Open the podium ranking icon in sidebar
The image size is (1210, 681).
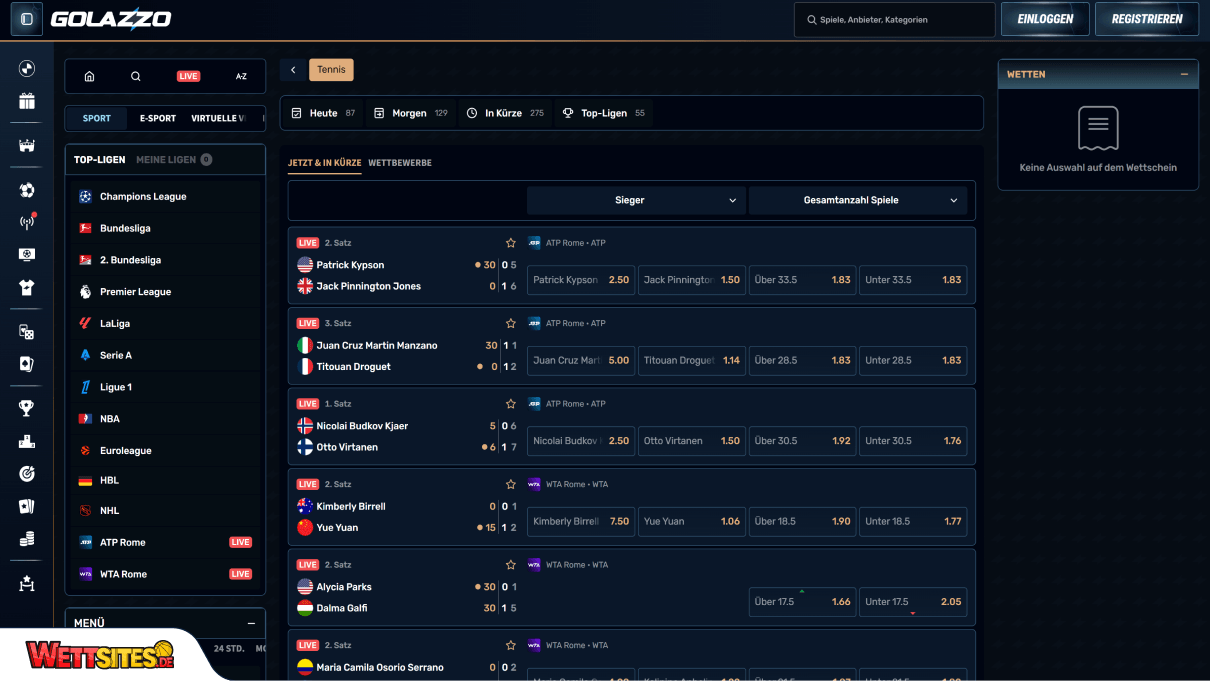[27, 441]
